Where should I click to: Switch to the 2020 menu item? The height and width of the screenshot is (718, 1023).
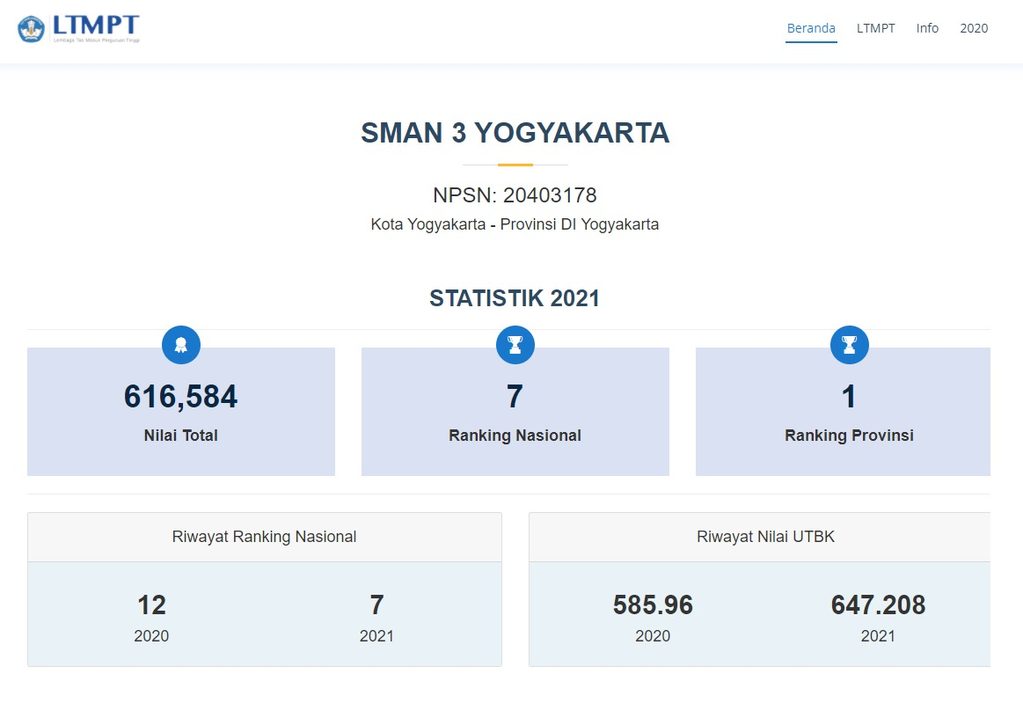973,28
